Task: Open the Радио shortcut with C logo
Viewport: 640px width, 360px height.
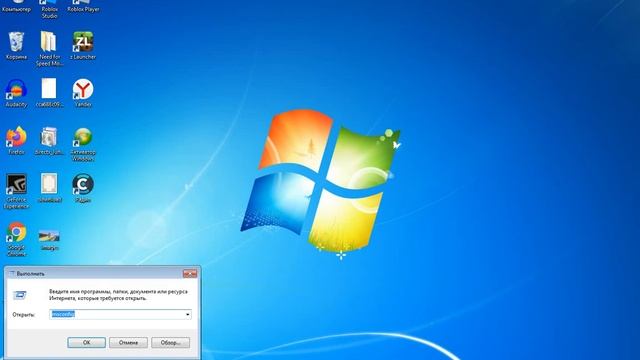Action: pyautogui.click(x=83, y=188)
